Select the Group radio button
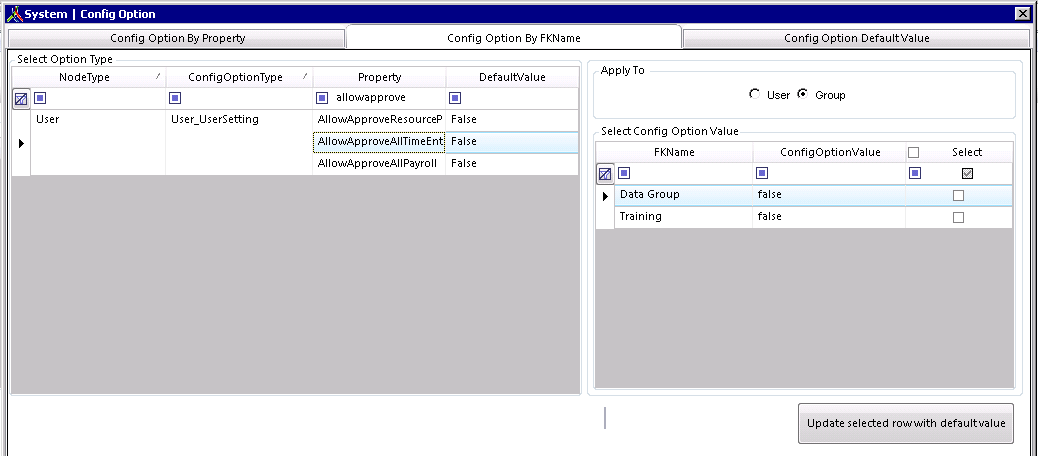Screen dimensions: 1038x456 (802, 95)
